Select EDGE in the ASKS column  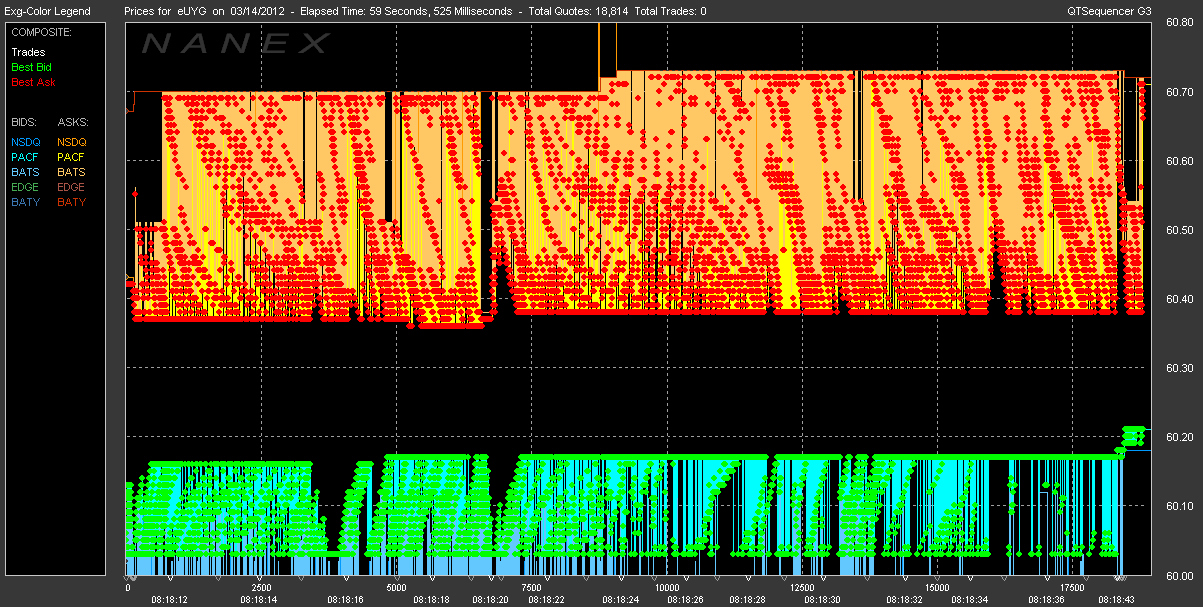[72, 187]
